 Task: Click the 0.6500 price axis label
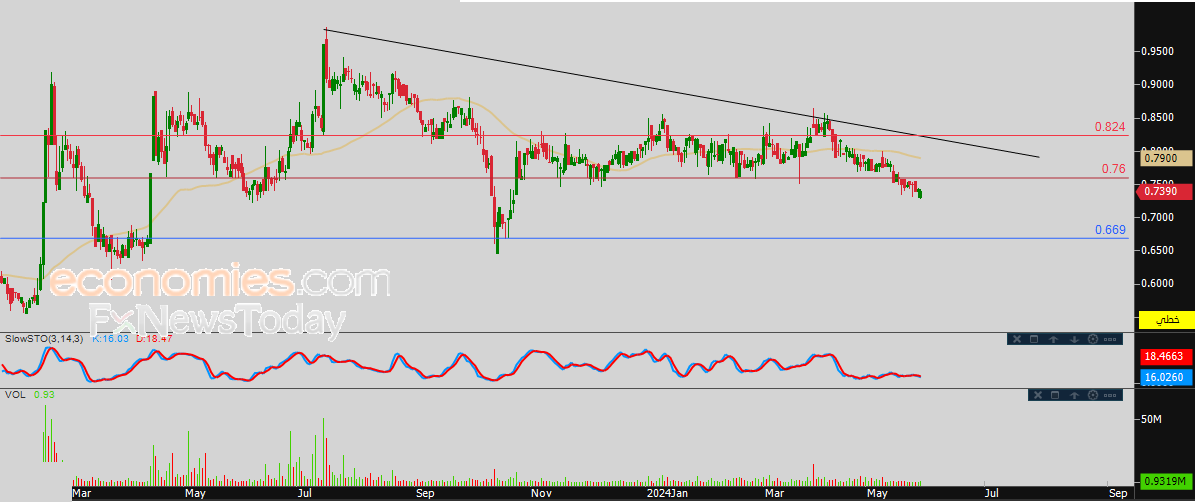pos(1156,251)
